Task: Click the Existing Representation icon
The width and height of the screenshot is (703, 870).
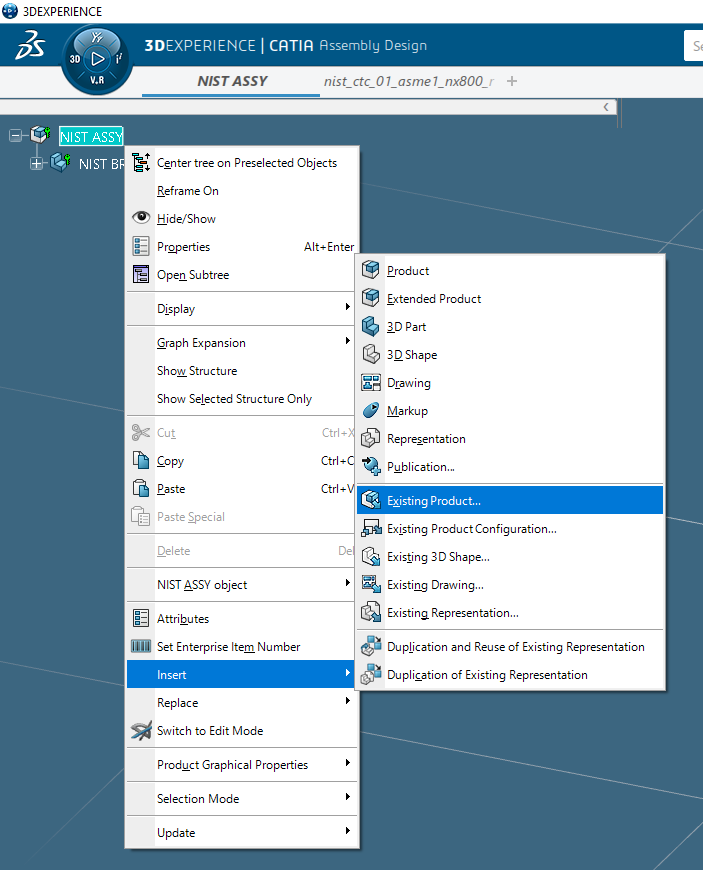Action: (x=371, y=613)
